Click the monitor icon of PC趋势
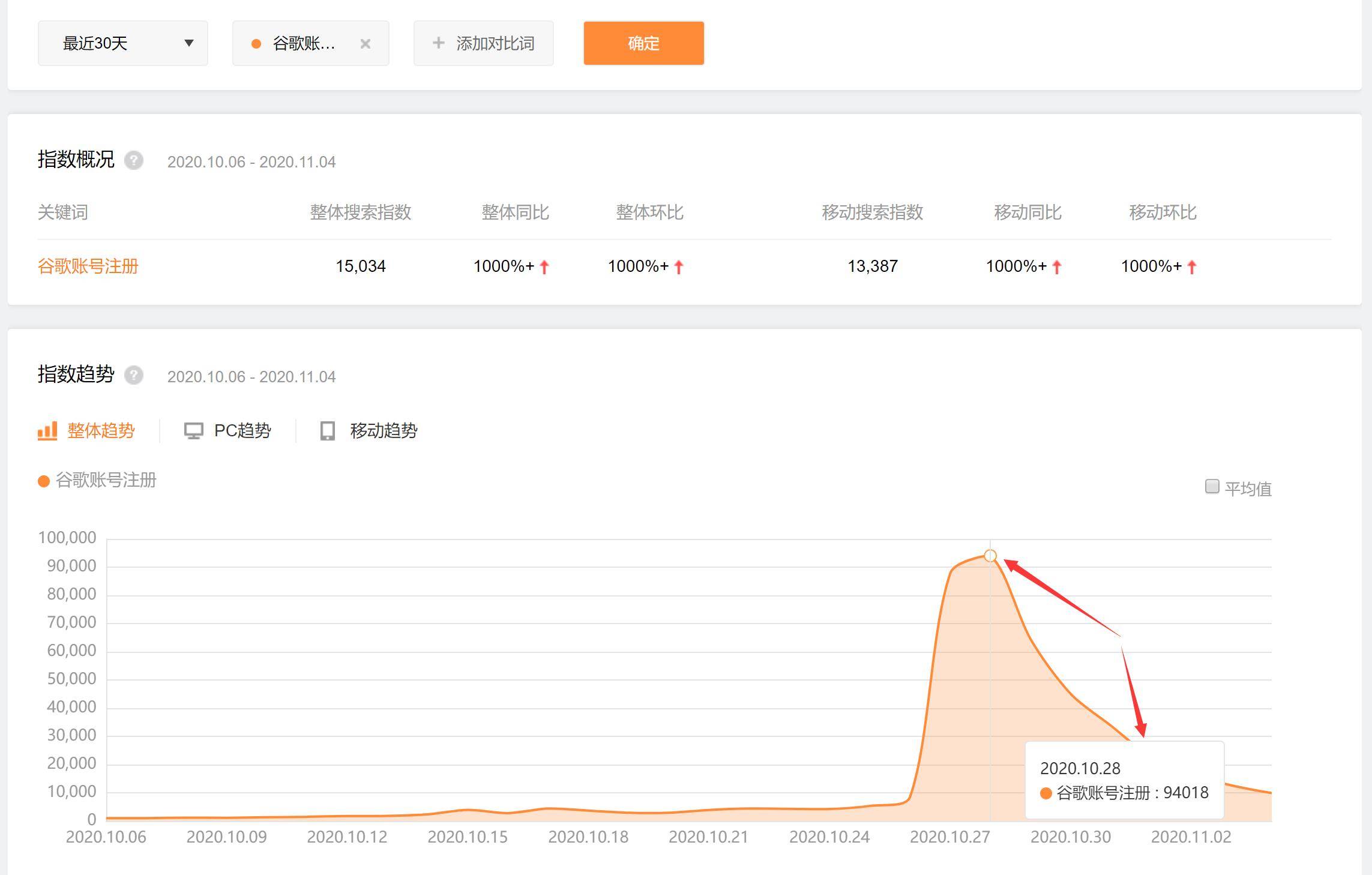Image resolution: width=1372 pixels, height=875 pixels. (x=193, y=431)
